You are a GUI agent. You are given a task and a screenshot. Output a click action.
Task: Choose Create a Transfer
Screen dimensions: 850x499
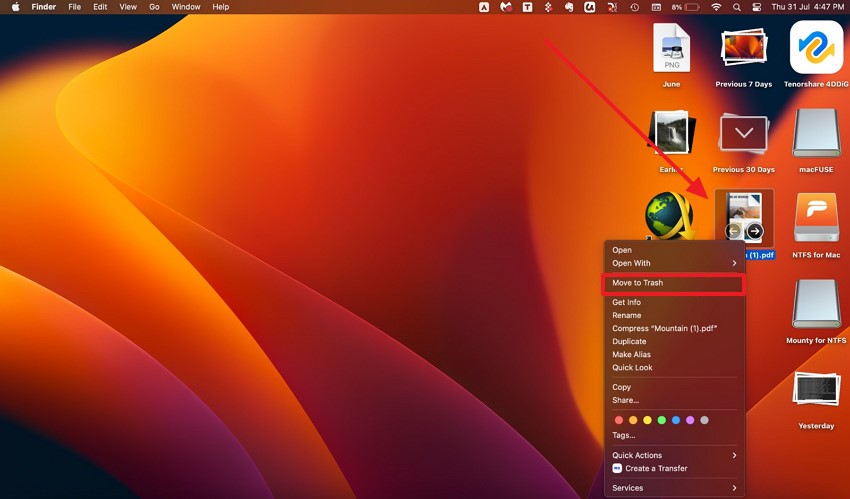tap(674, 469)
